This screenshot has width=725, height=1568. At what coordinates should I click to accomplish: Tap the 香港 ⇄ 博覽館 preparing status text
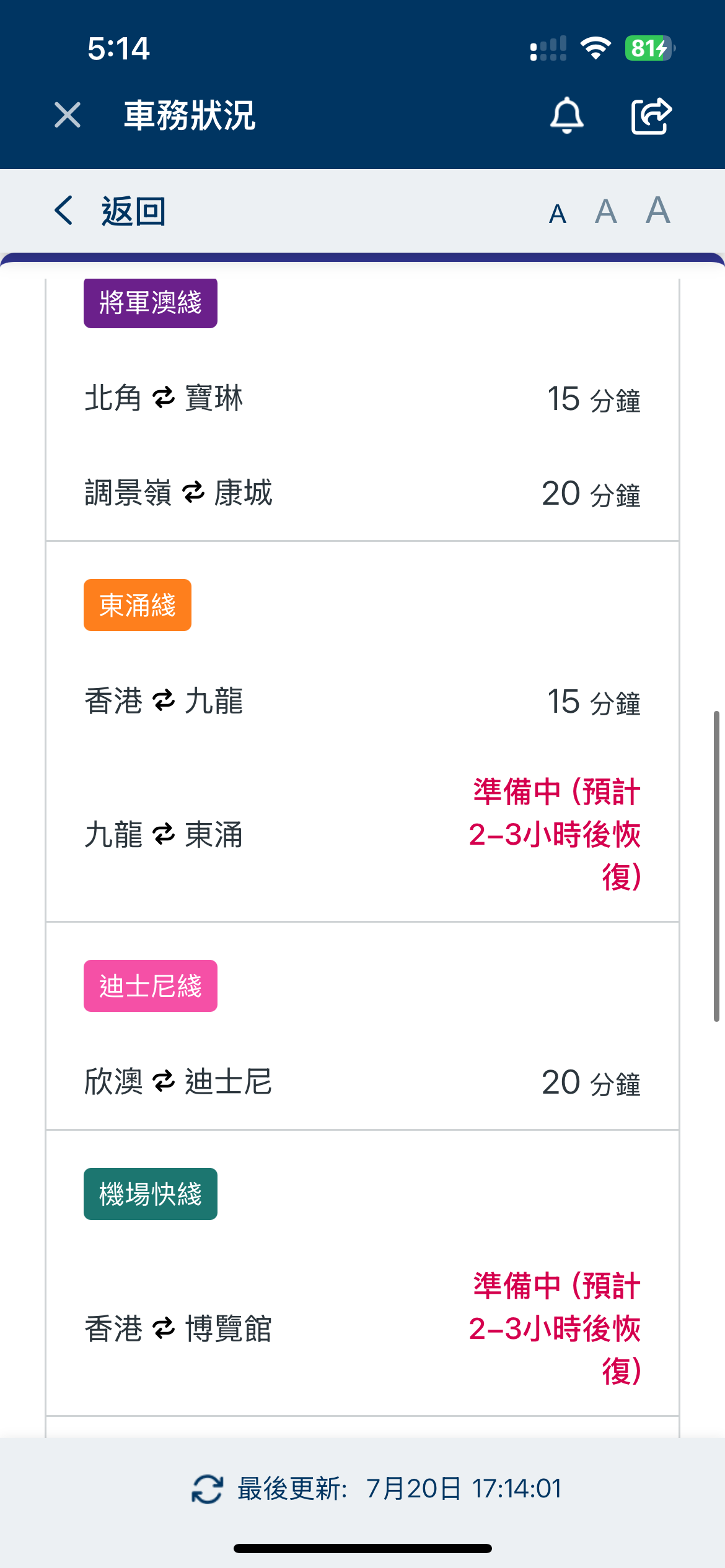(x=555, y=1328)
